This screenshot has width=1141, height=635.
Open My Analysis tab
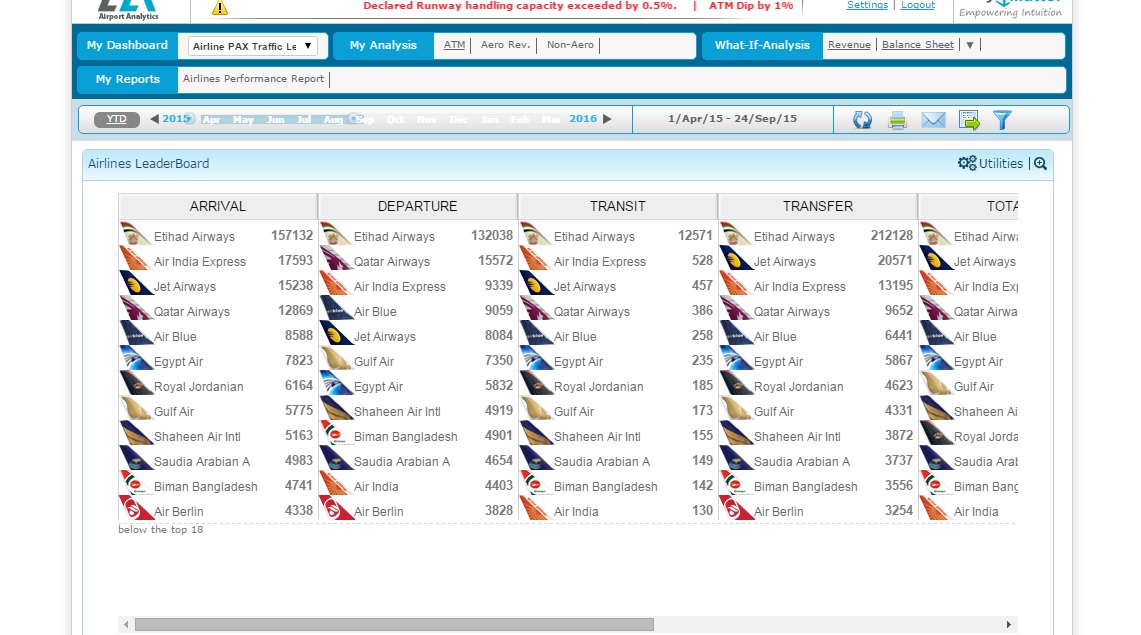click(383, 45)
